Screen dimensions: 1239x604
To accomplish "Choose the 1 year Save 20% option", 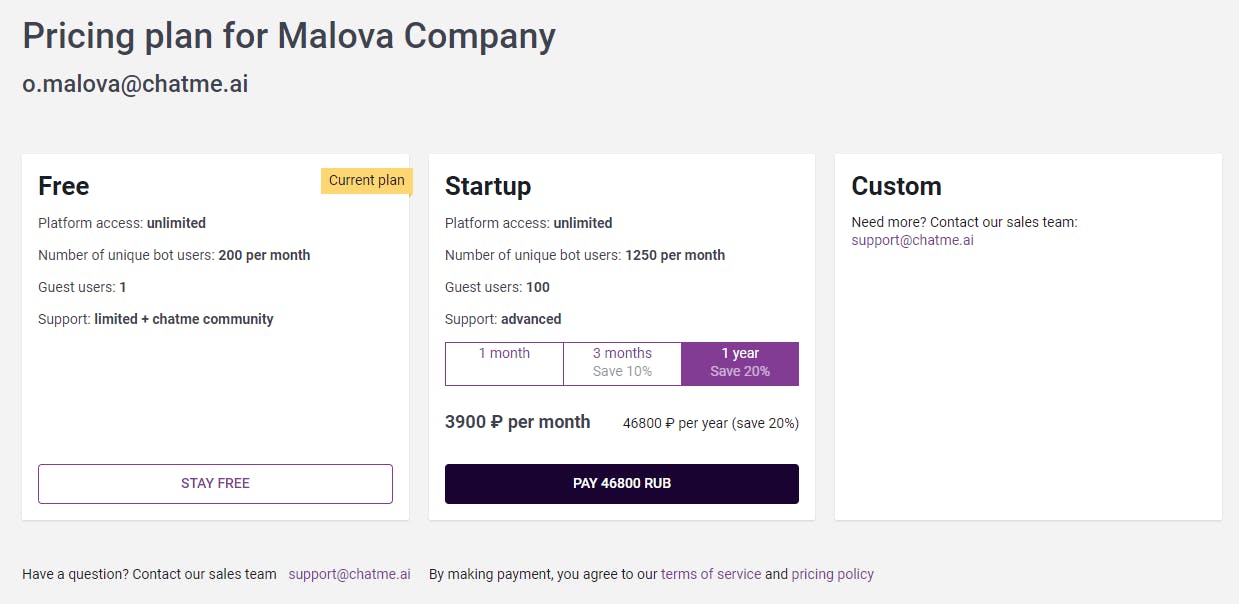I will point(740,363).
